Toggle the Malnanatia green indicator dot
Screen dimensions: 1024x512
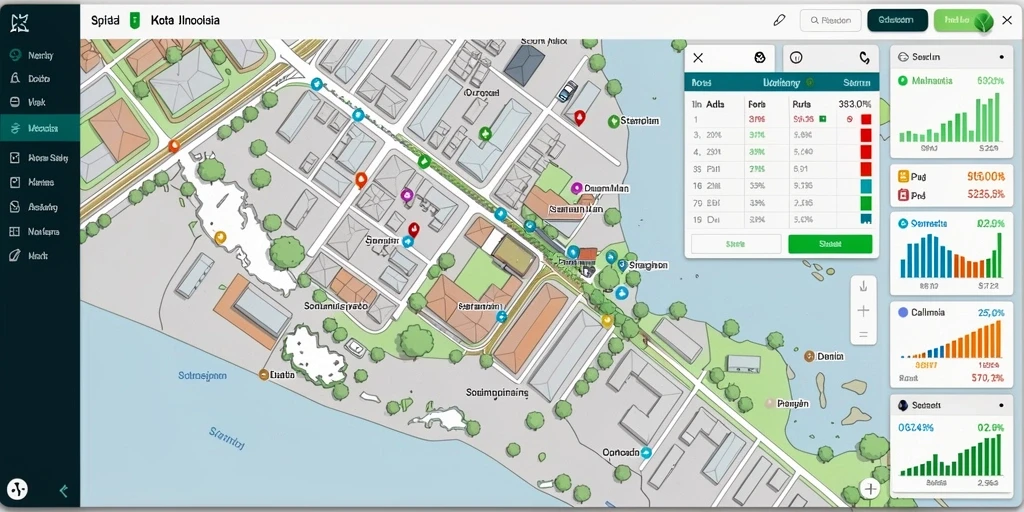pyautogui.click(x=903, y=81)
